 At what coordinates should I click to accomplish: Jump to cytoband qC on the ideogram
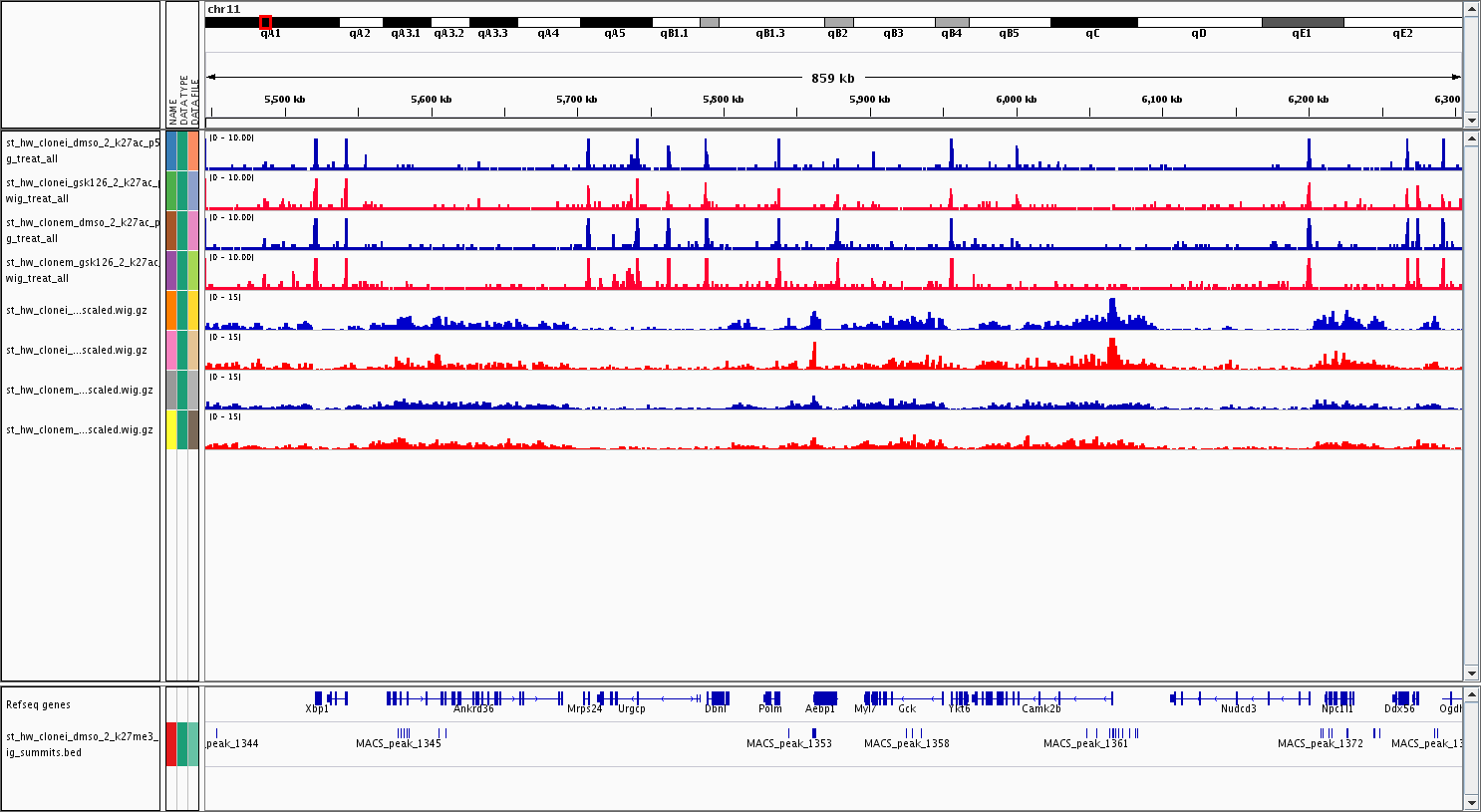pyautogui.click(x=1093, y=22)
